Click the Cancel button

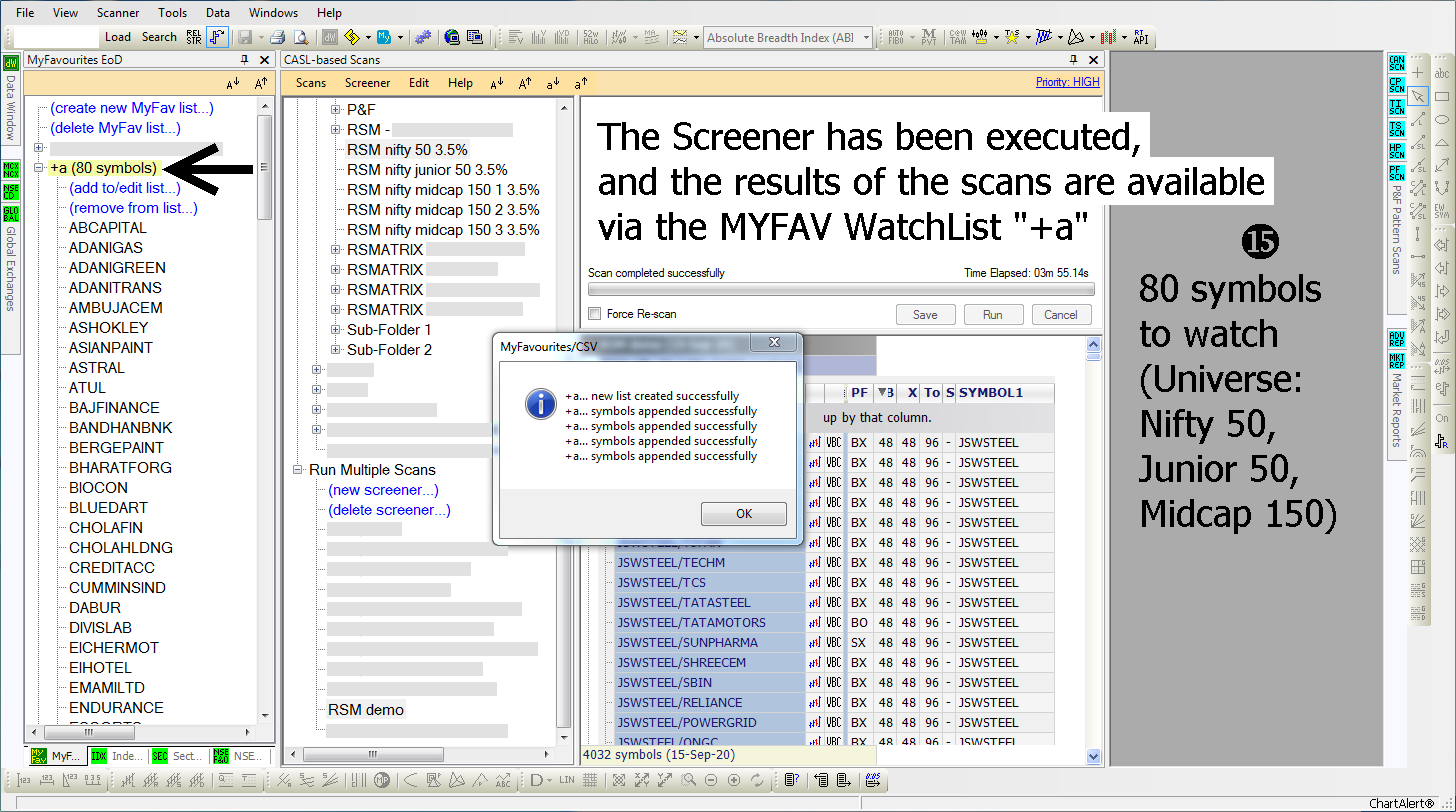click(x=1060, y=314)
